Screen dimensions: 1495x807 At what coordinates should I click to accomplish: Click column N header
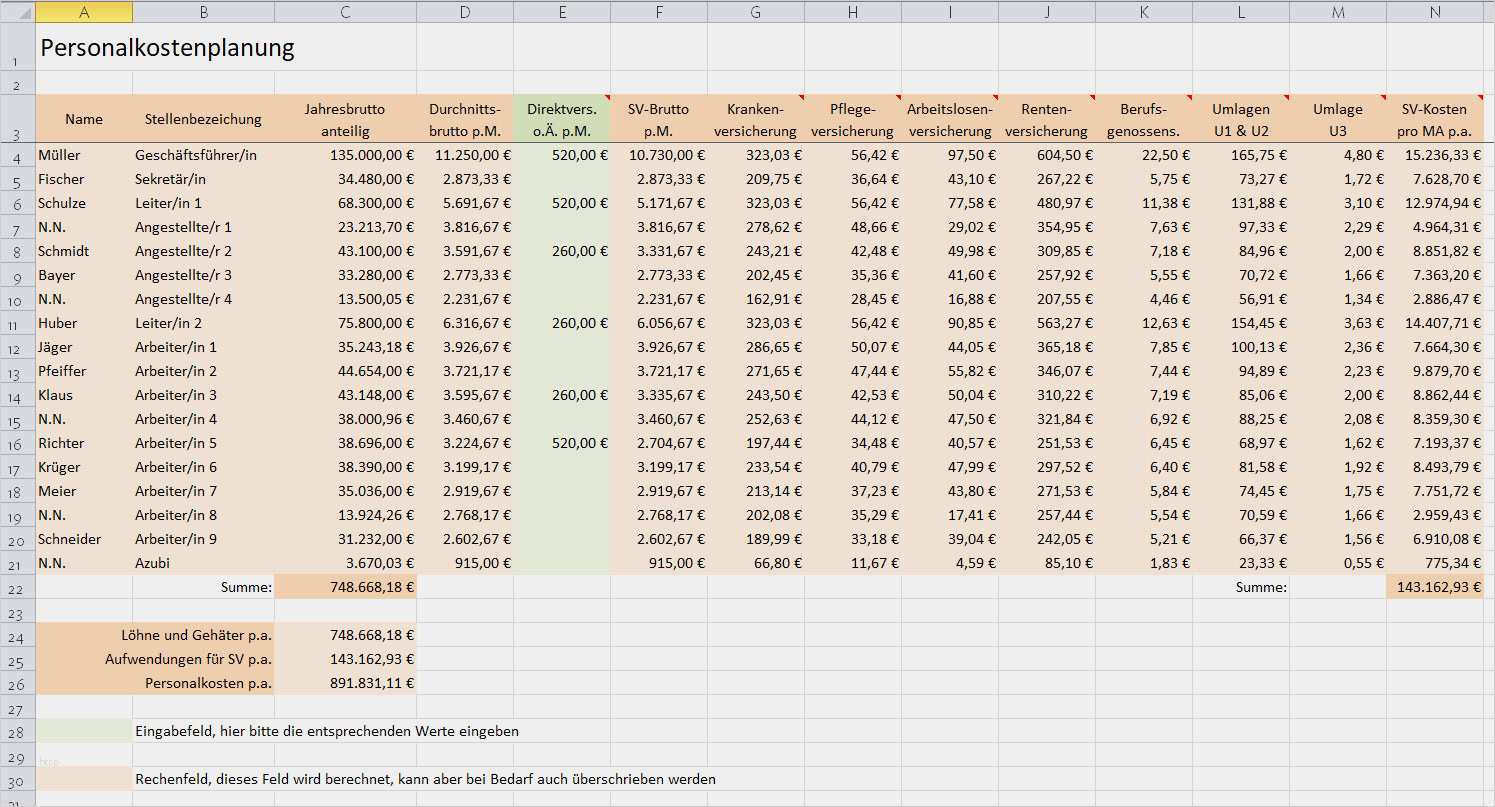1435,12
